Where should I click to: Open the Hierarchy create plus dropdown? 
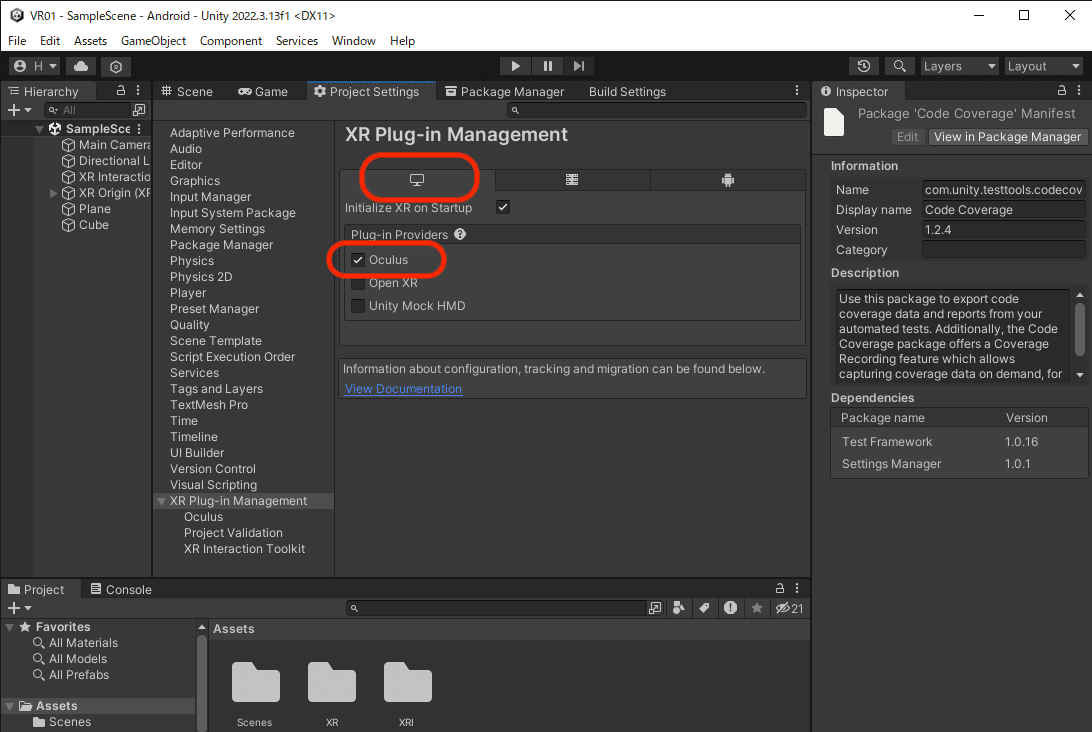click(19, 110)
